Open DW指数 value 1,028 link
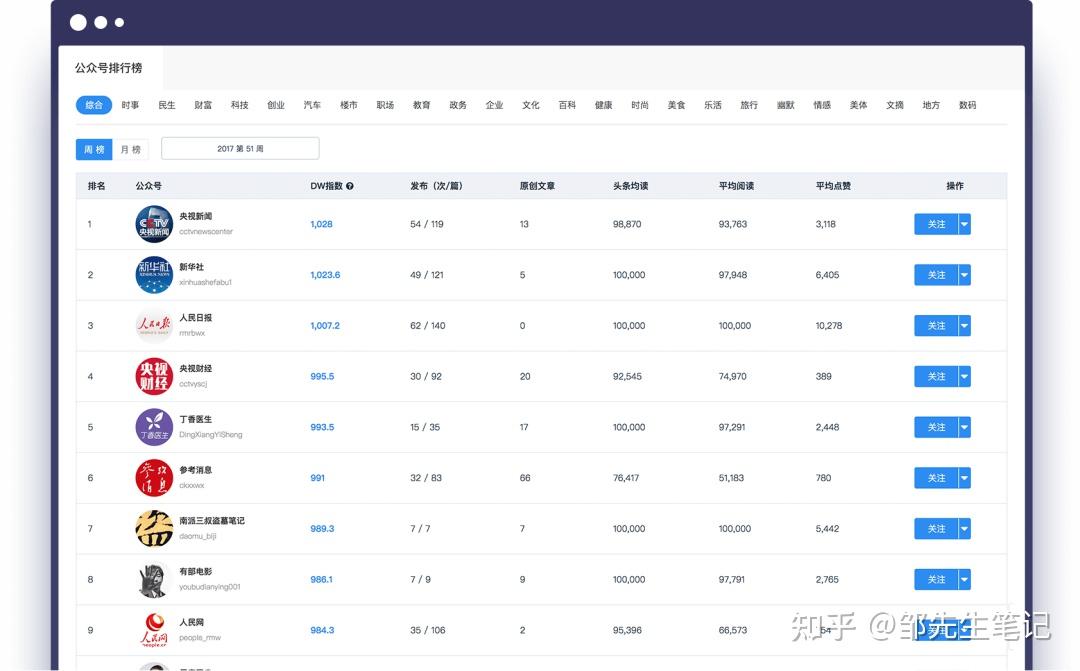The image size is (1080, 671). coord(322,224)
